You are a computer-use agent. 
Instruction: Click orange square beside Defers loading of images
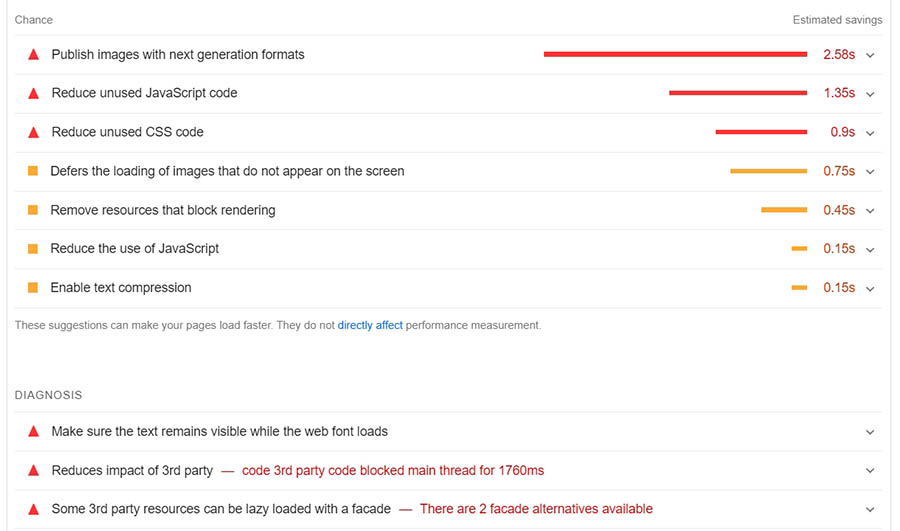33,171
